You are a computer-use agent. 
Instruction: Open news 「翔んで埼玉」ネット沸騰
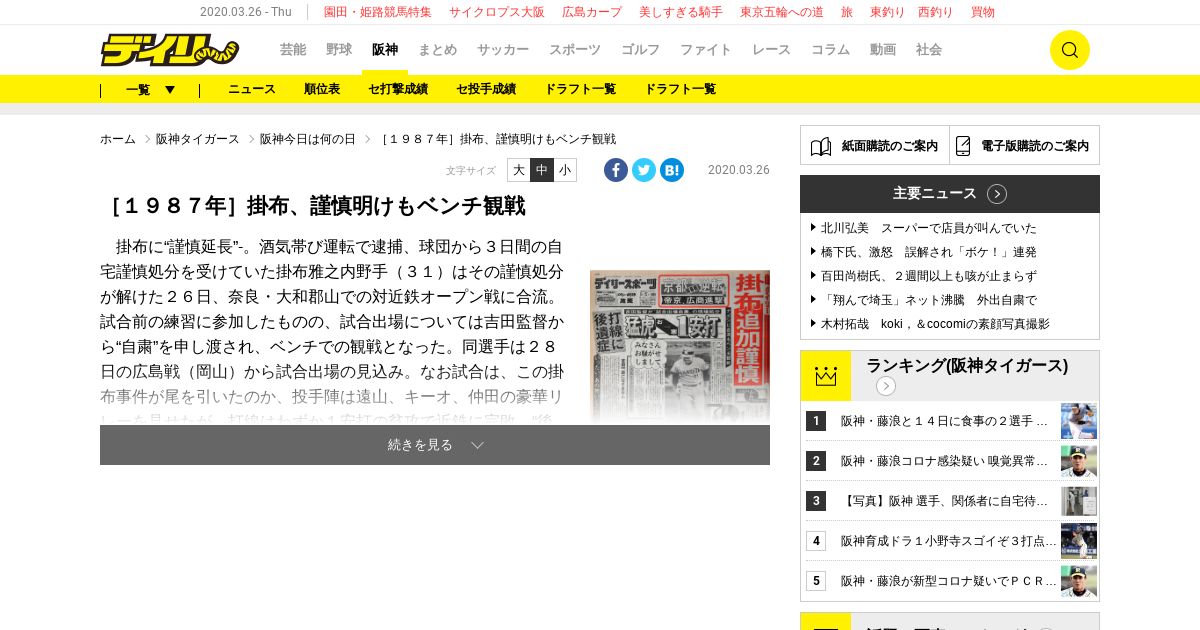point(929,300)
